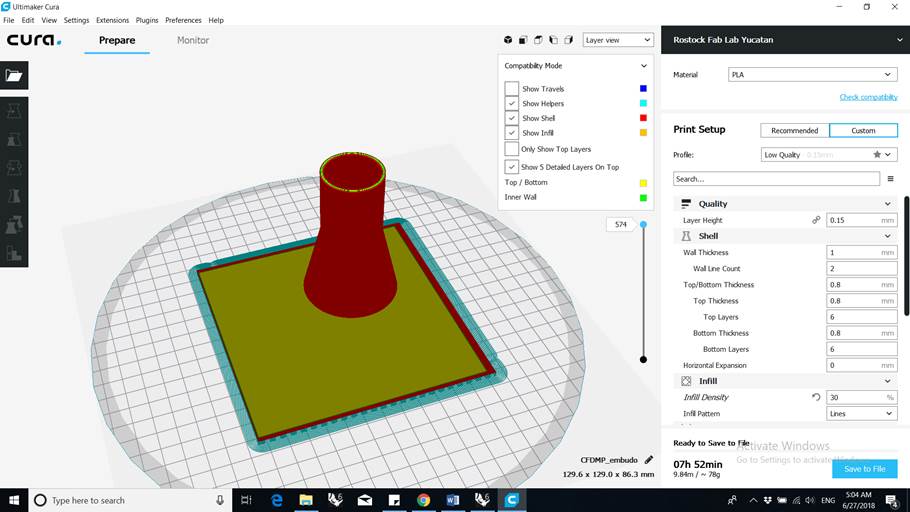The width and height of the screenshot is (910, 512).
Task: Open Task View on the taskbar
Action: pos(246,500)
